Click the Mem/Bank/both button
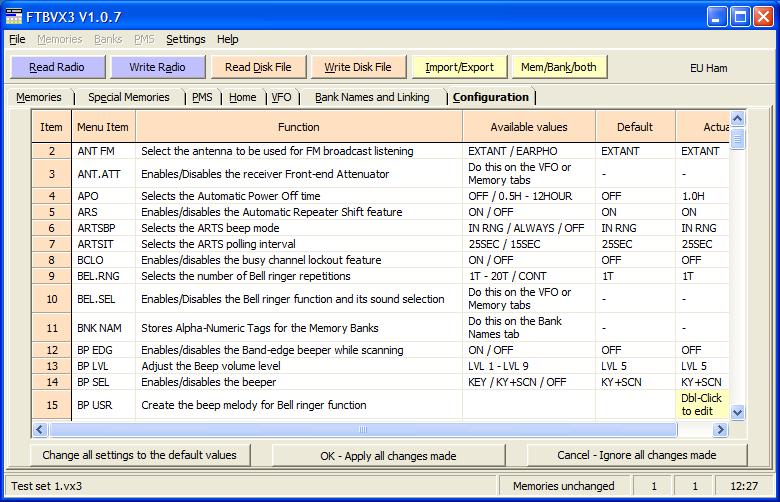The image size is (780, 502). tap(559, 67)
